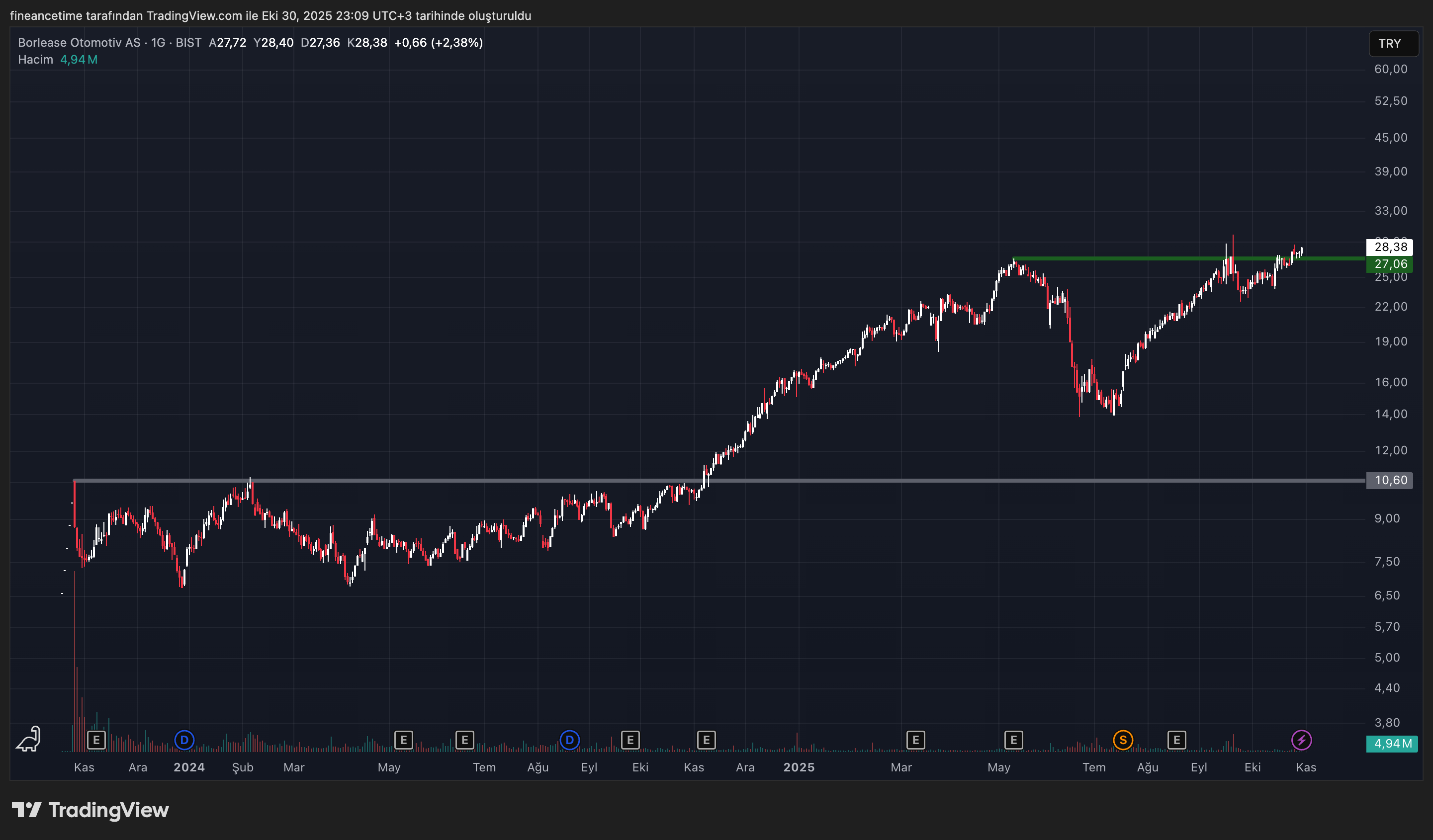Click the orange S split marker
Image resolution: width=1433 pixels, height=840 pixels.
pos(1123,740)
